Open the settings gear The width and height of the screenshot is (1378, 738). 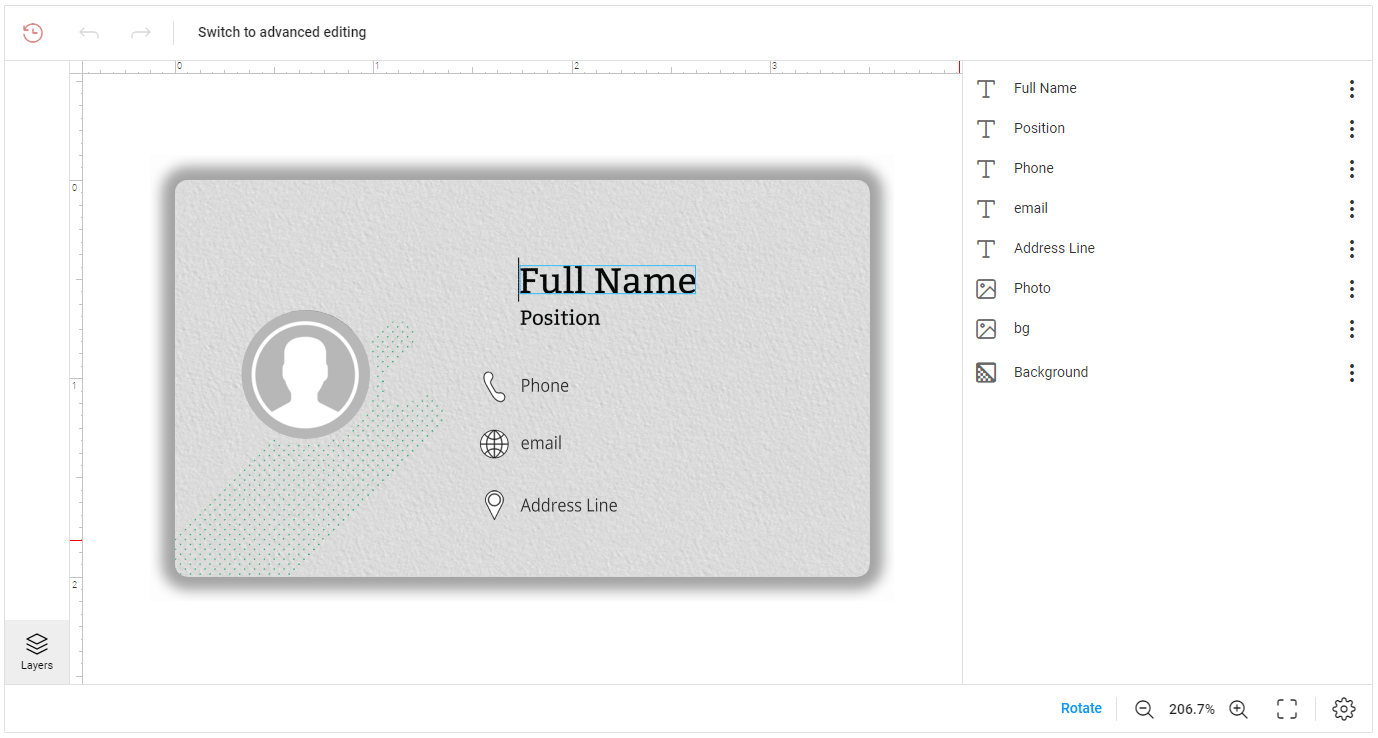(x=1343, y=709)
